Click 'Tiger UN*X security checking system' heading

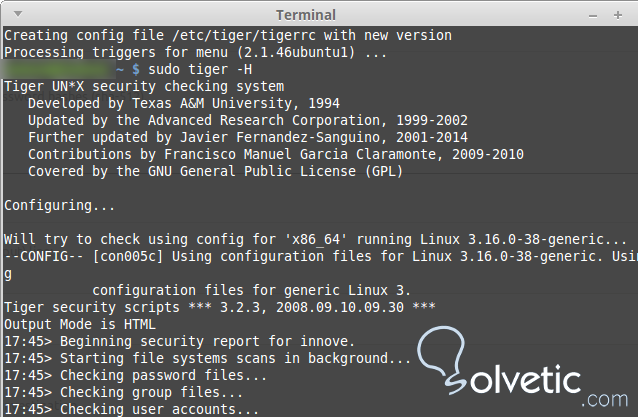tap(144, 87)
